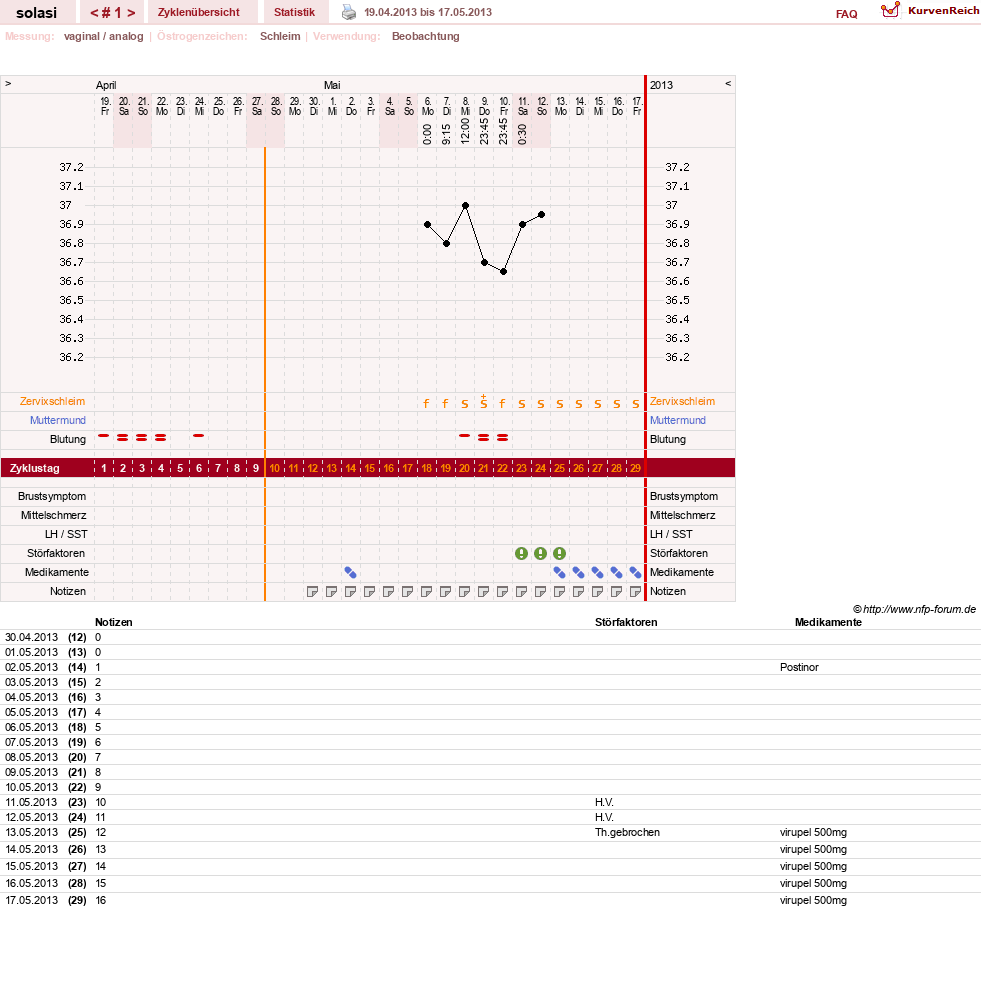Expand the chart with the top-left > arrow
The width and height of the screenshot is (981, 1001).
point(8,84)
